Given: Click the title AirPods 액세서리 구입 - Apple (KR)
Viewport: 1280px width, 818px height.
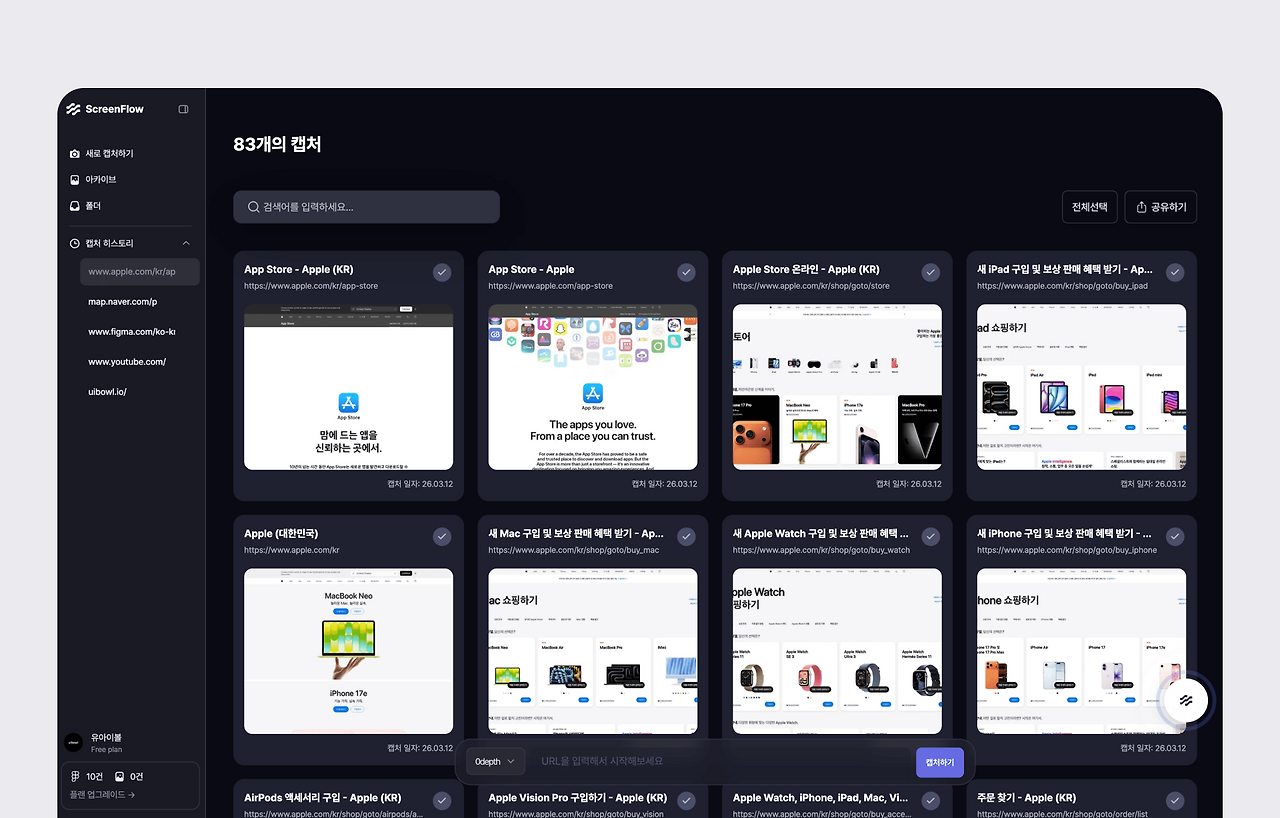Looking at the screenshot, I should pyautogui.click(x=322, y=798).
